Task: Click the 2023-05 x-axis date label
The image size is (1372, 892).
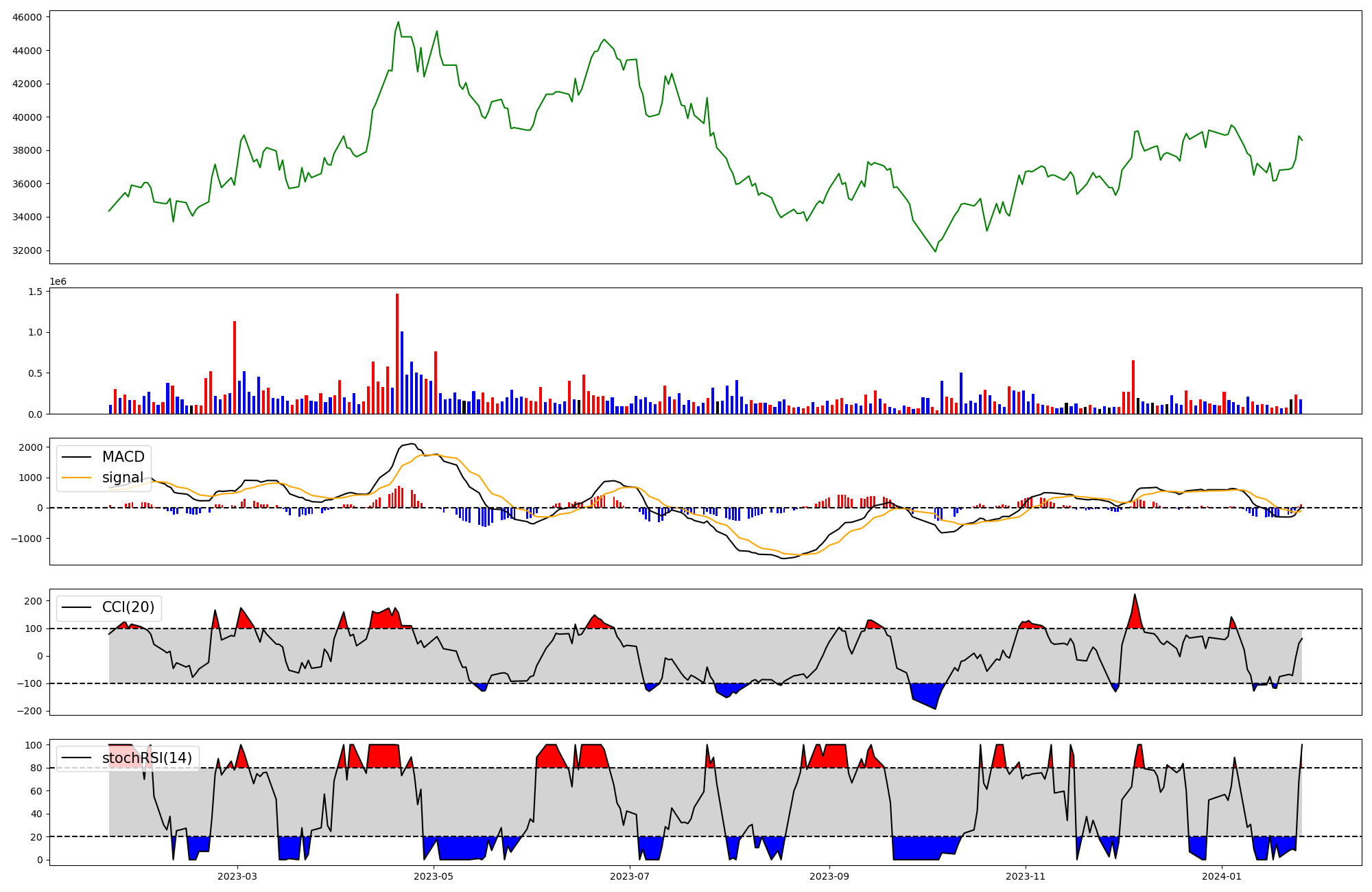Action: (x=434, y=876)
